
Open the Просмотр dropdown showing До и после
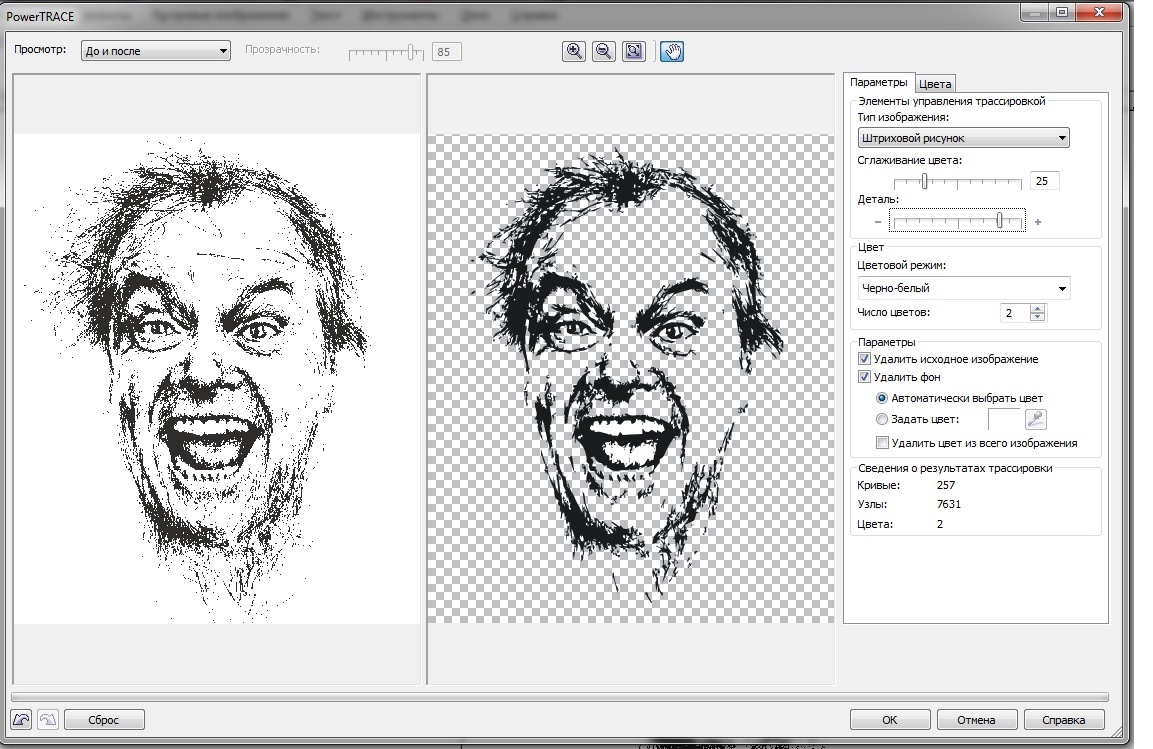pyautogui.click(x=156, y=51)
